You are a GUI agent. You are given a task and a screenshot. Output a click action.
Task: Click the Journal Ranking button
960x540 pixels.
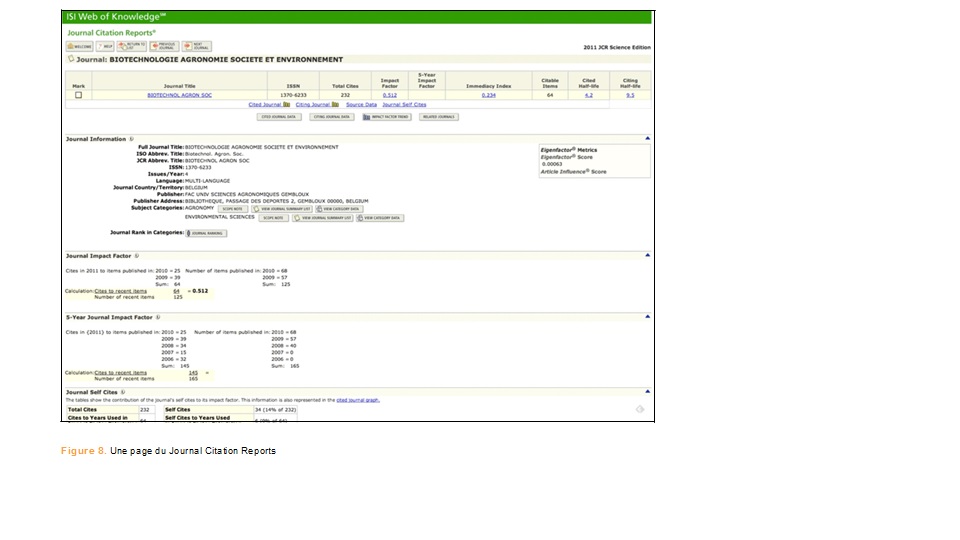point(206,233)
